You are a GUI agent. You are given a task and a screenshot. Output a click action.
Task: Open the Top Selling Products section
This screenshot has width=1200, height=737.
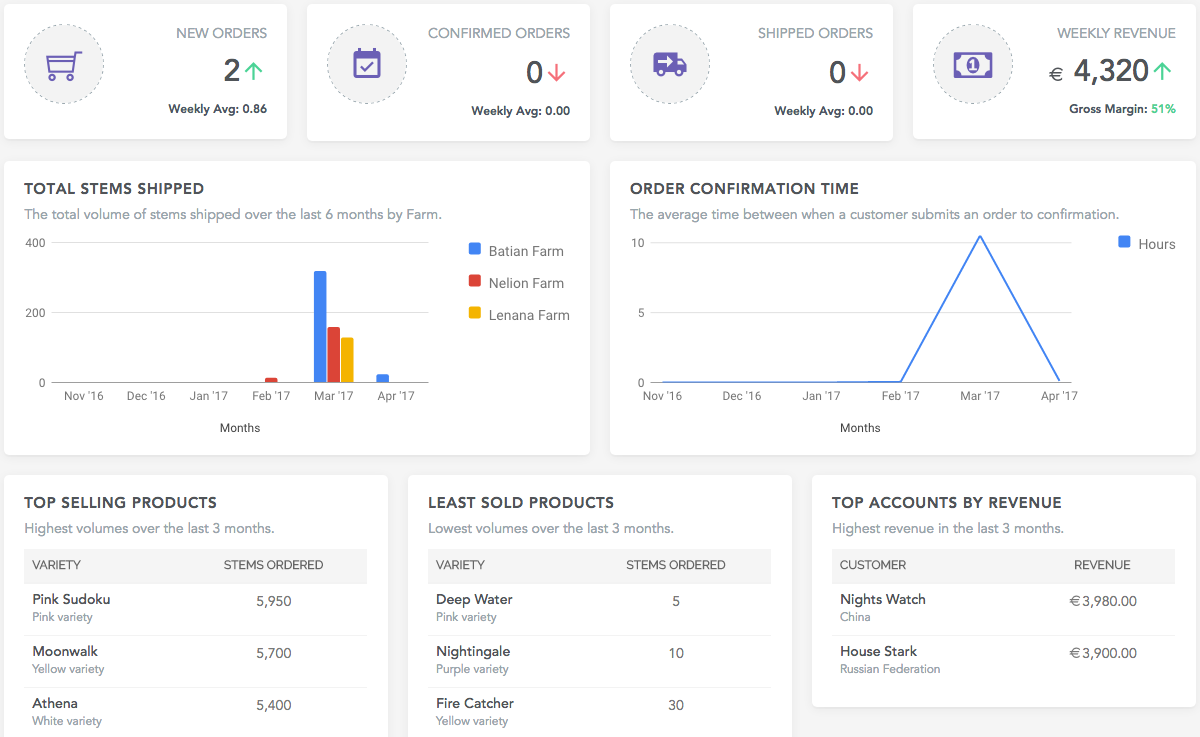click(120, 503)
